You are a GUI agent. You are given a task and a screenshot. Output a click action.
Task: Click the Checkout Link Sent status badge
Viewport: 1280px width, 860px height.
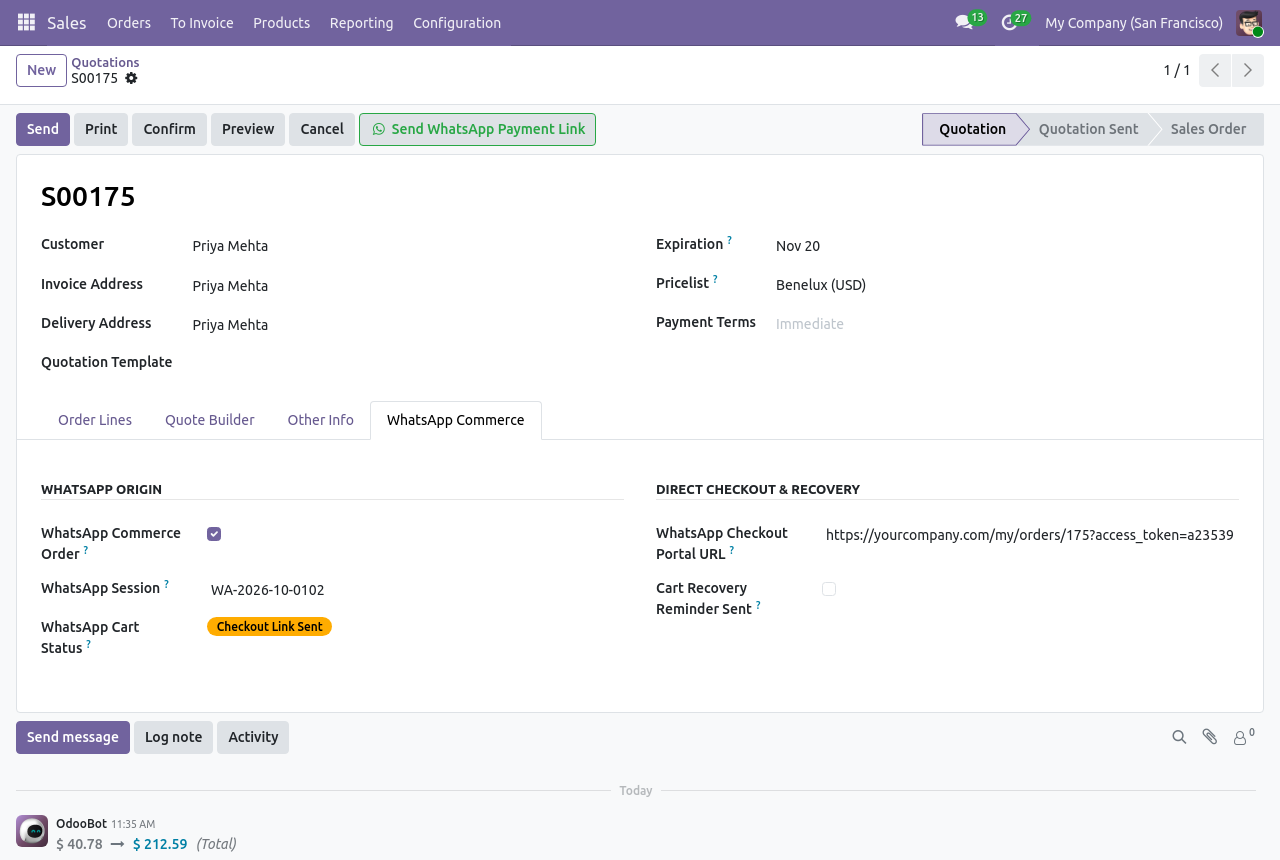pos(269,627)
